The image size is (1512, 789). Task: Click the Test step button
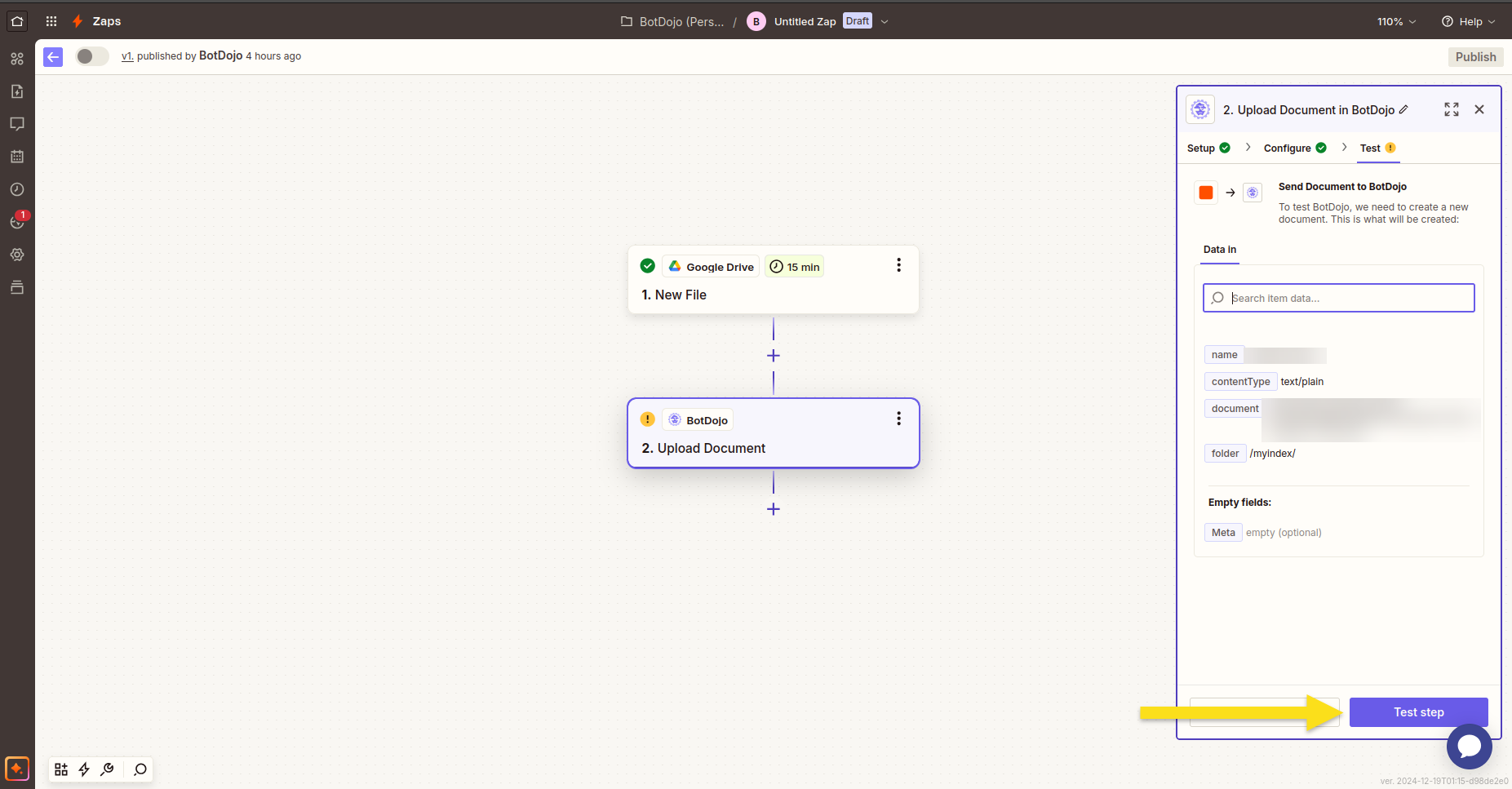1418,712
